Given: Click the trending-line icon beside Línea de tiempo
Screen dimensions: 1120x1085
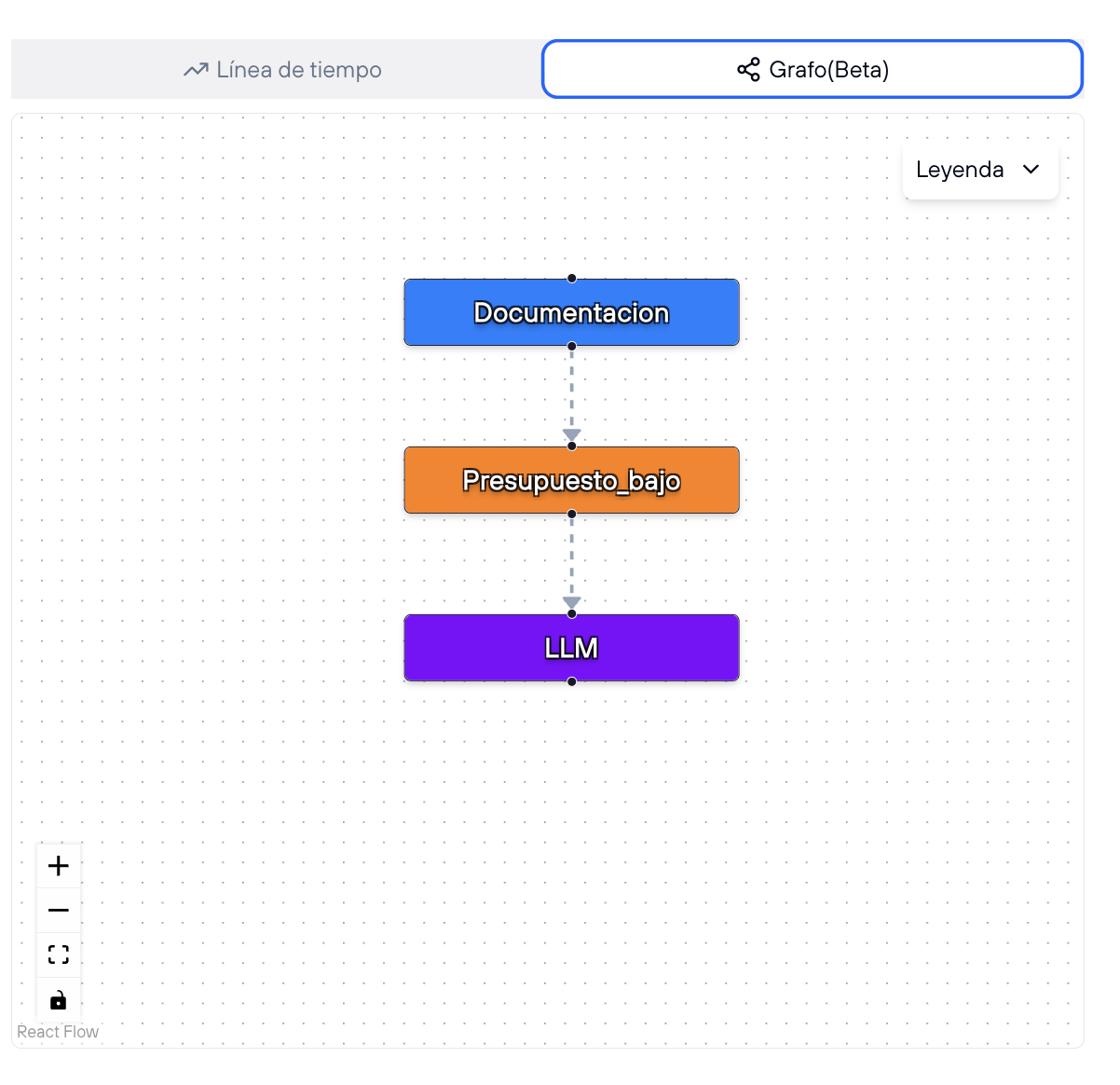Looking at the screenshot, I should coord(196,70).
